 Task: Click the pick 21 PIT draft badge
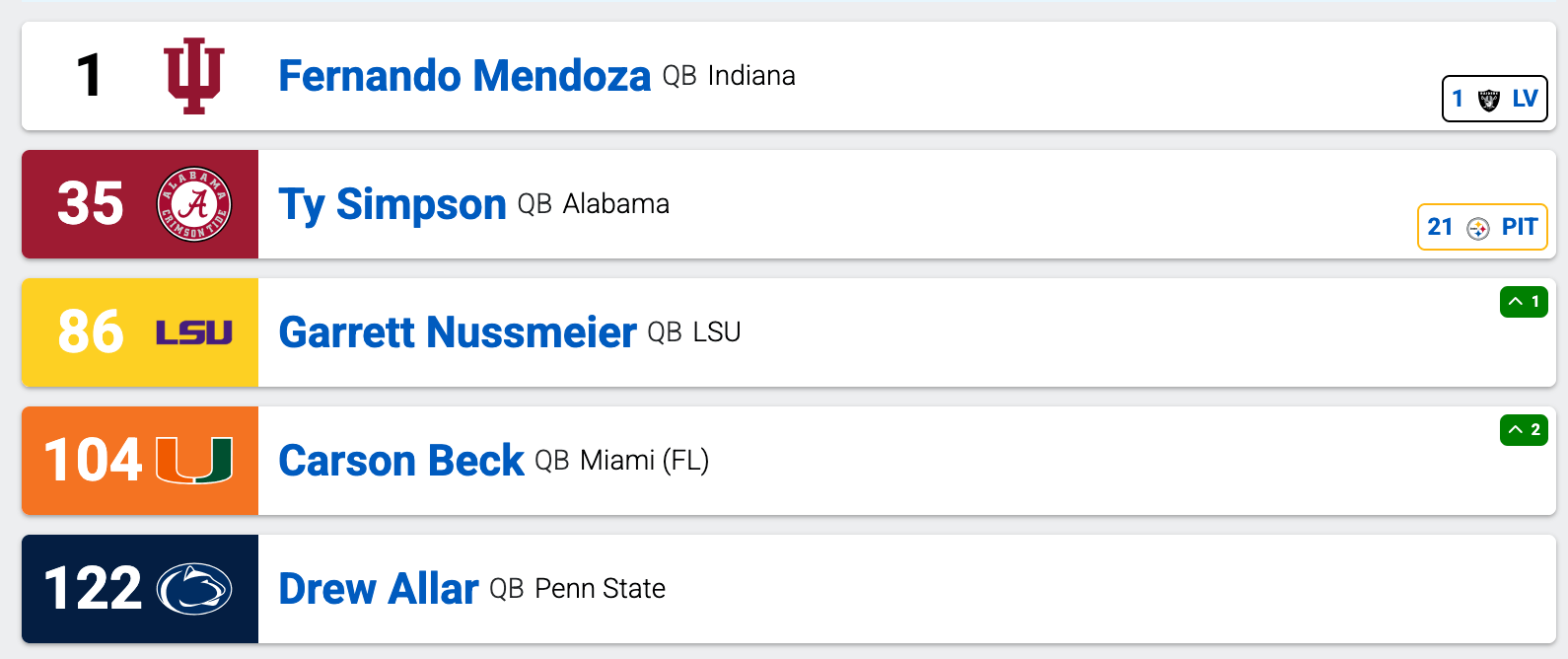(1482, 227)
